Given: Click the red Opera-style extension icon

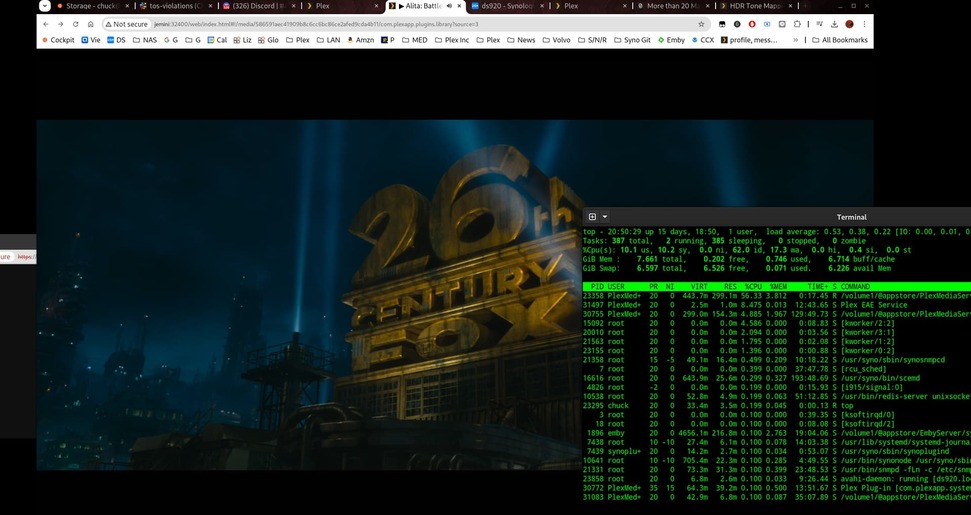Looking at the screenshot, I should (752, 24).
